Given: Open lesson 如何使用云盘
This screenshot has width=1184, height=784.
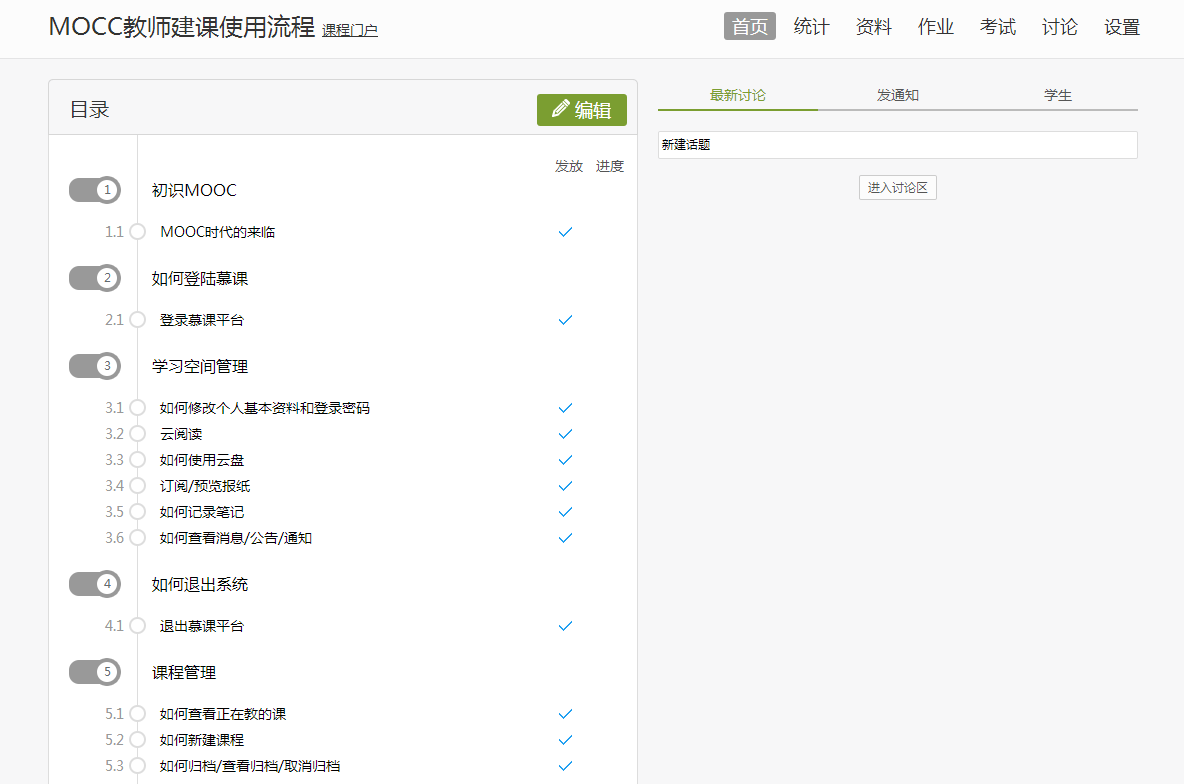Looking at the screenshot, I should click(x=202, y=460).
